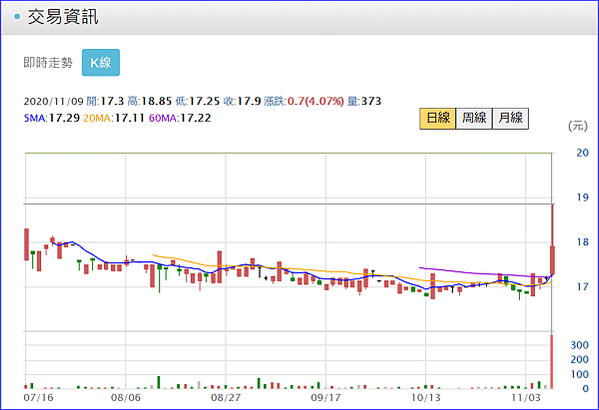Click the 5MA value 17.29
This screenshot has width=599, height=410.
64,118
